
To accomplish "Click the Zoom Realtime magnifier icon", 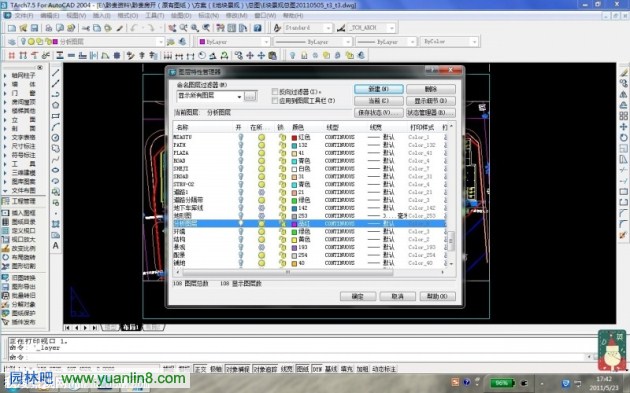I will pyautogui.click(x=184, y=28).
